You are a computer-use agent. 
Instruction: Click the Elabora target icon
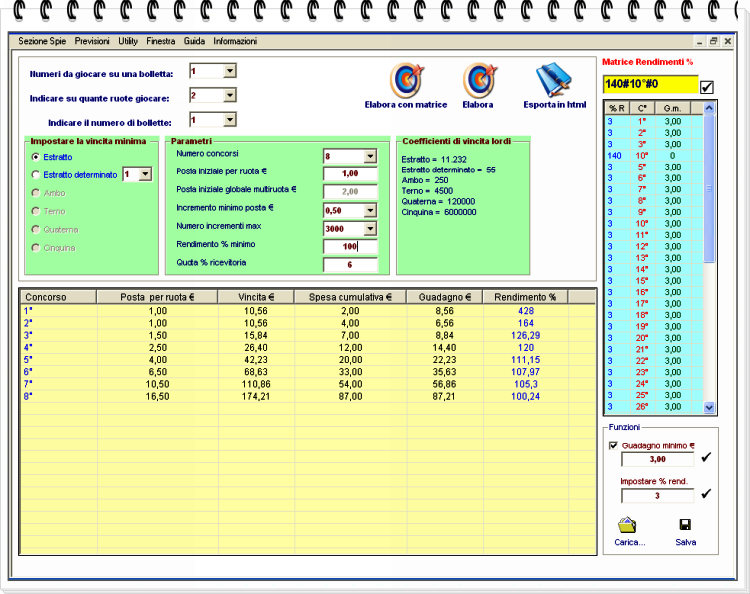[x=478, y=80]
